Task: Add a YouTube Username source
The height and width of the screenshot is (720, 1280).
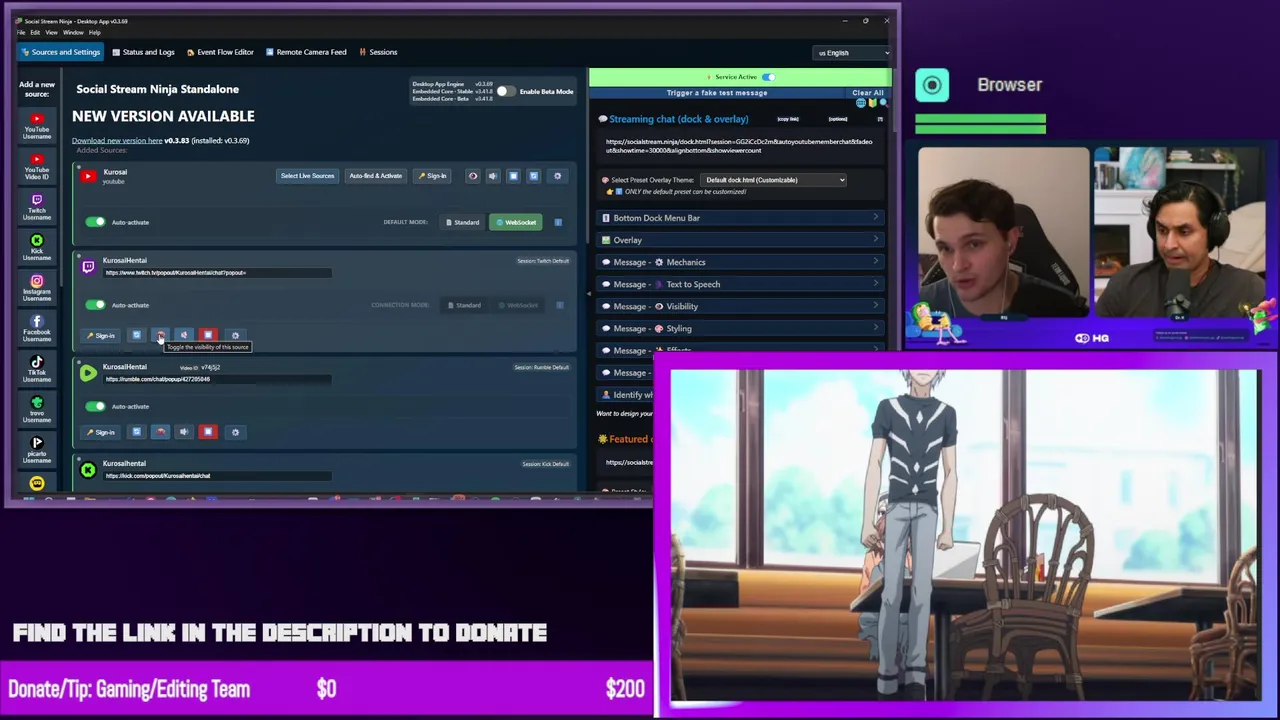Action: coord(37,125)
